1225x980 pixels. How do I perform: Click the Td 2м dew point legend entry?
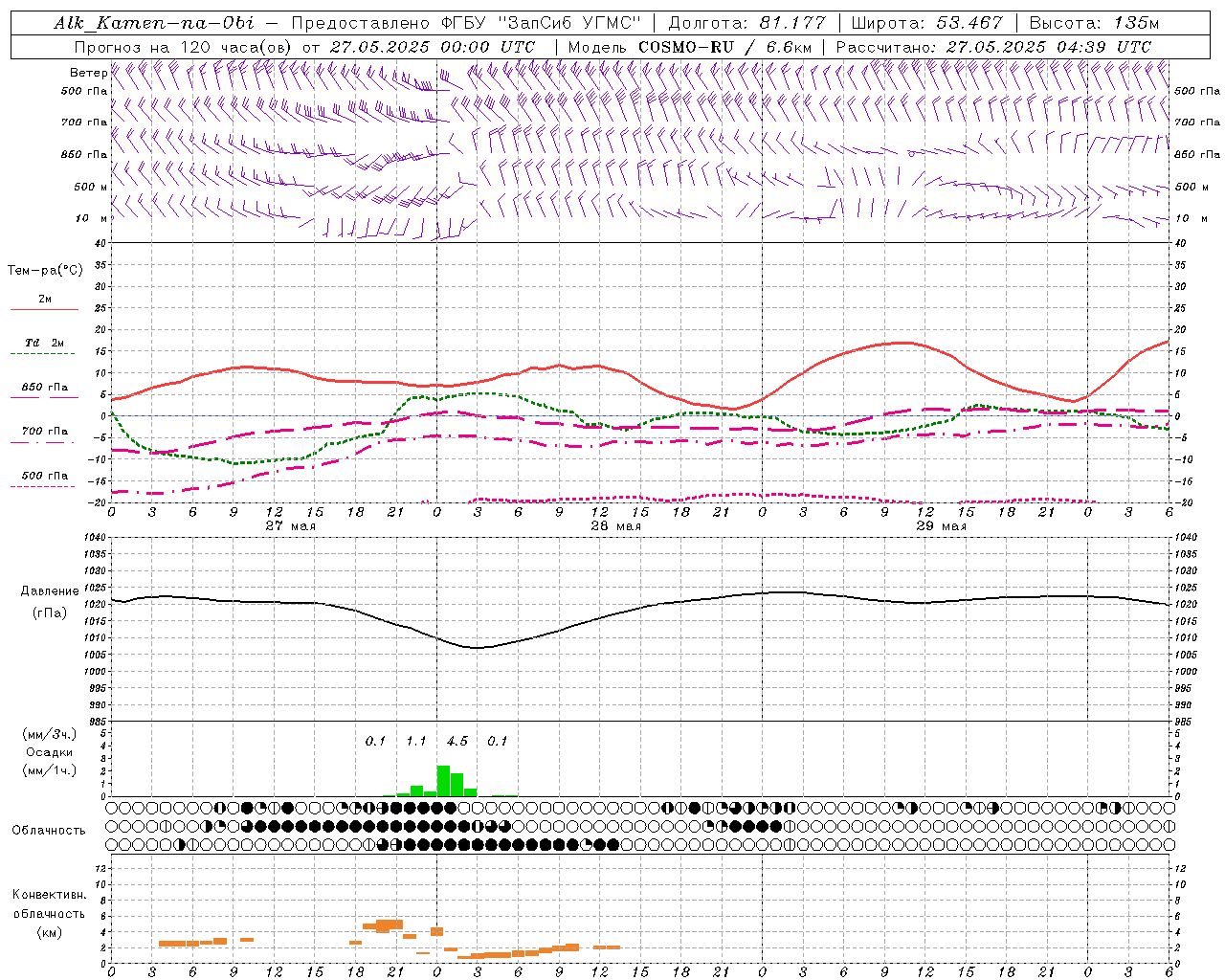pos(45,343)
